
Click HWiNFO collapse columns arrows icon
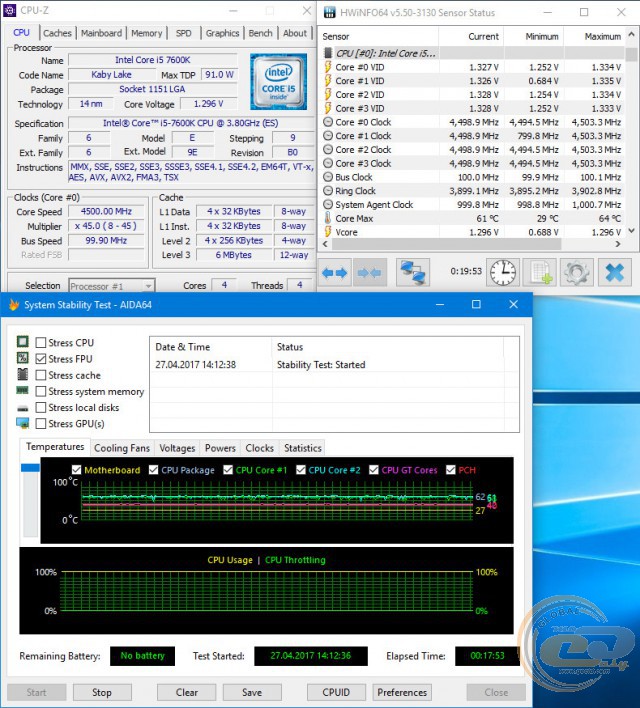pyautogui.click(x=370, y=273)
